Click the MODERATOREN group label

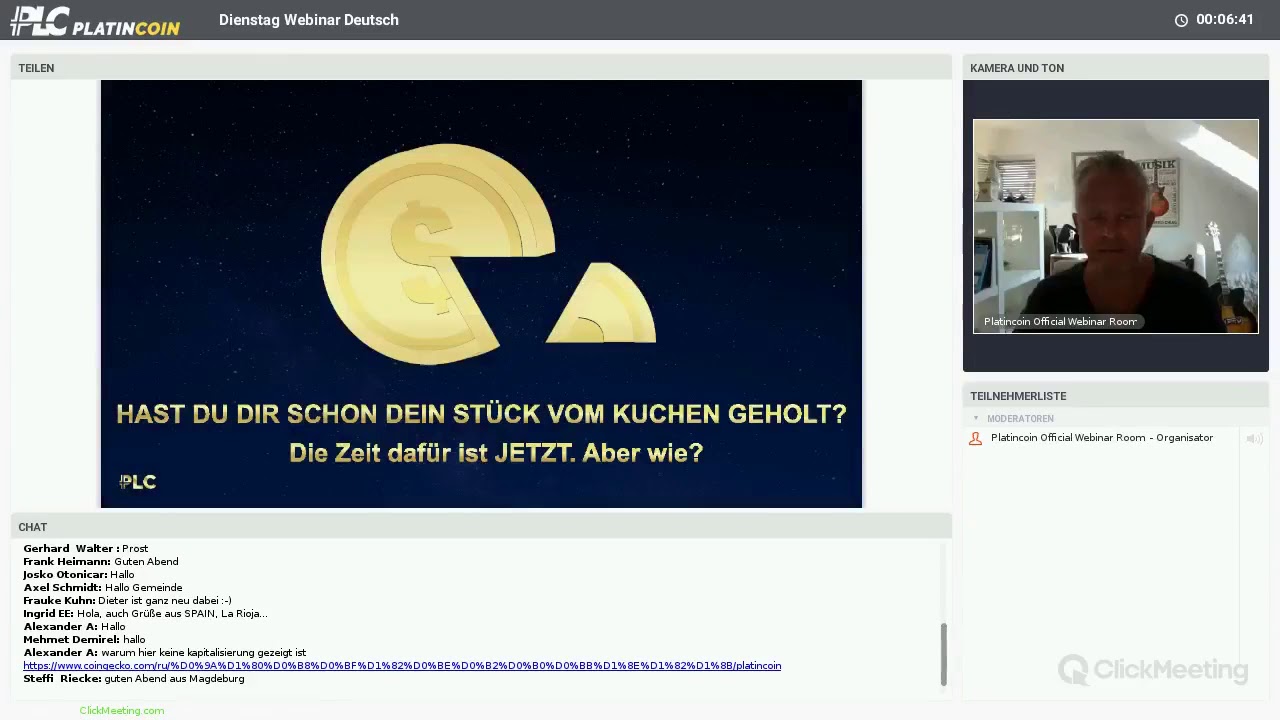1020,419
